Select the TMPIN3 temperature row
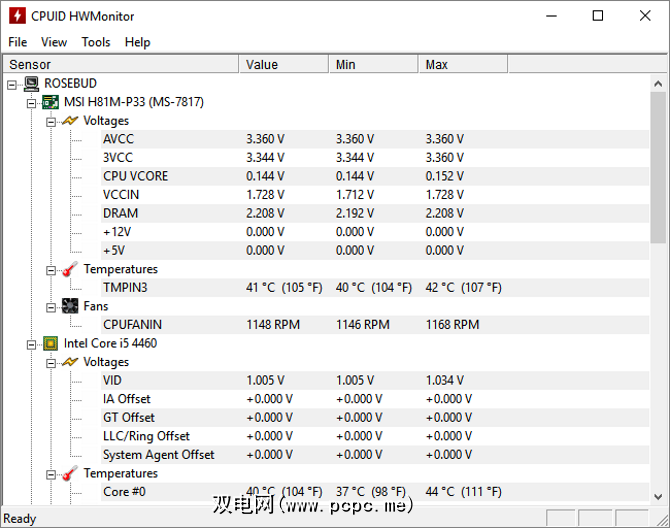Screen dimensions: 670x528 pos(375,287)
